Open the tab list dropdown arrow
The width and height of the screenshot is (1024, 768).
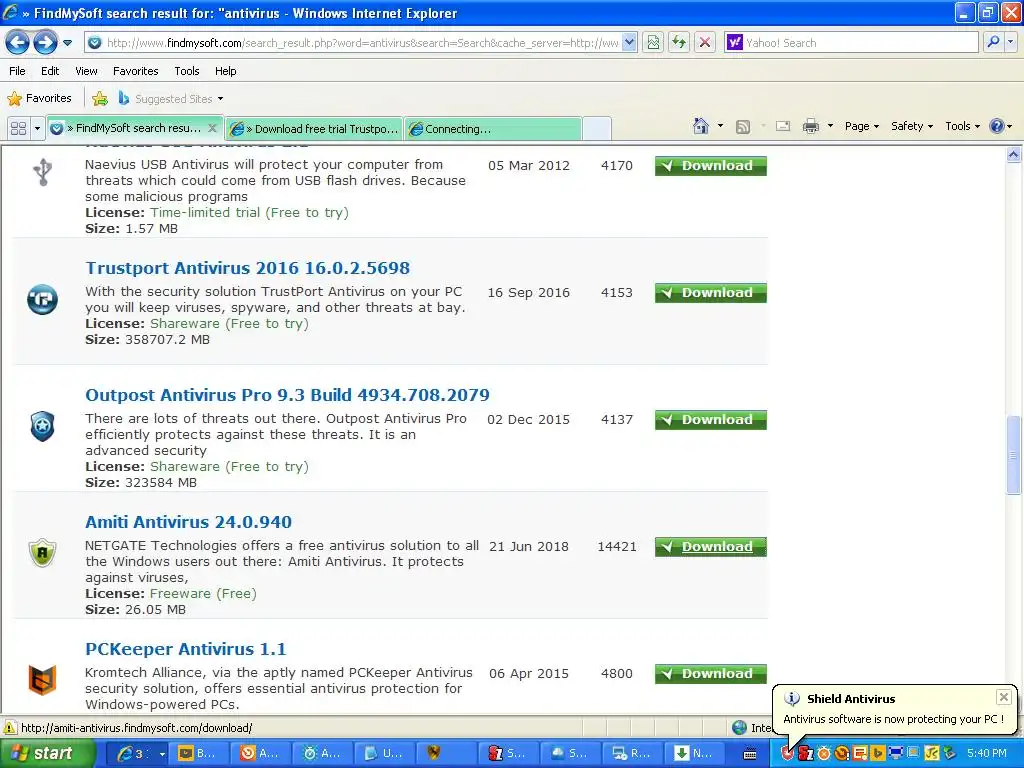(x=37, y=129)
